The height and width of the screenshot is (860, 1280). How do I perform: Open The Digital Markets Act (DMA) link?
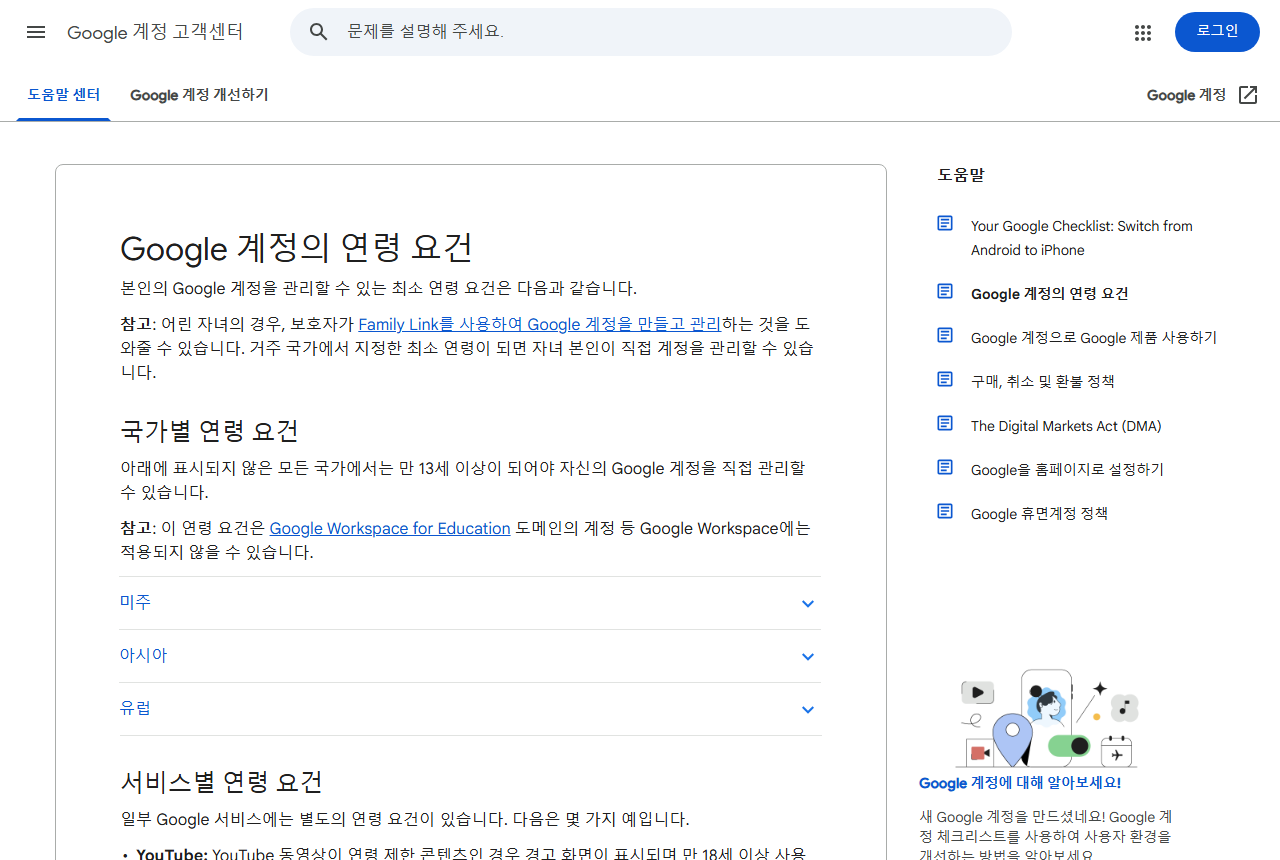tap(1066, 426)
